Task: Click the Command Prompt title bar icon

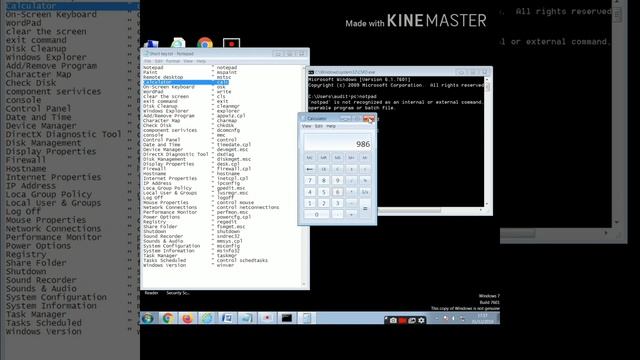Action: tap(311, 72)
